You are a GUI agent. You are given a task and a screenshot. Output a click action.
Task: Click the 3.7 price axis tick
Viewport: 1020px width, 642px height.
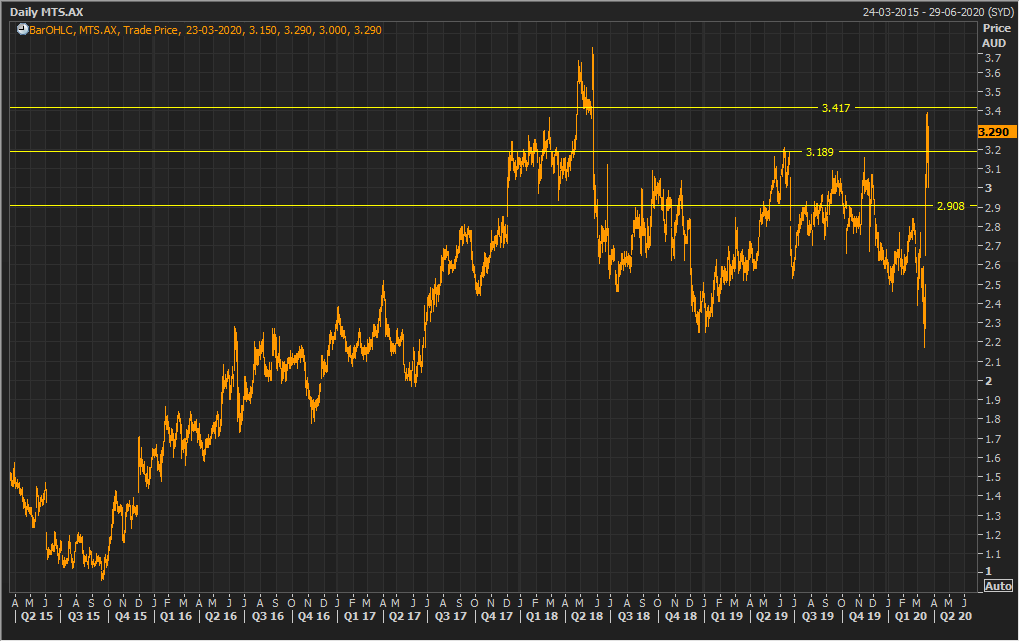(989, 59)
